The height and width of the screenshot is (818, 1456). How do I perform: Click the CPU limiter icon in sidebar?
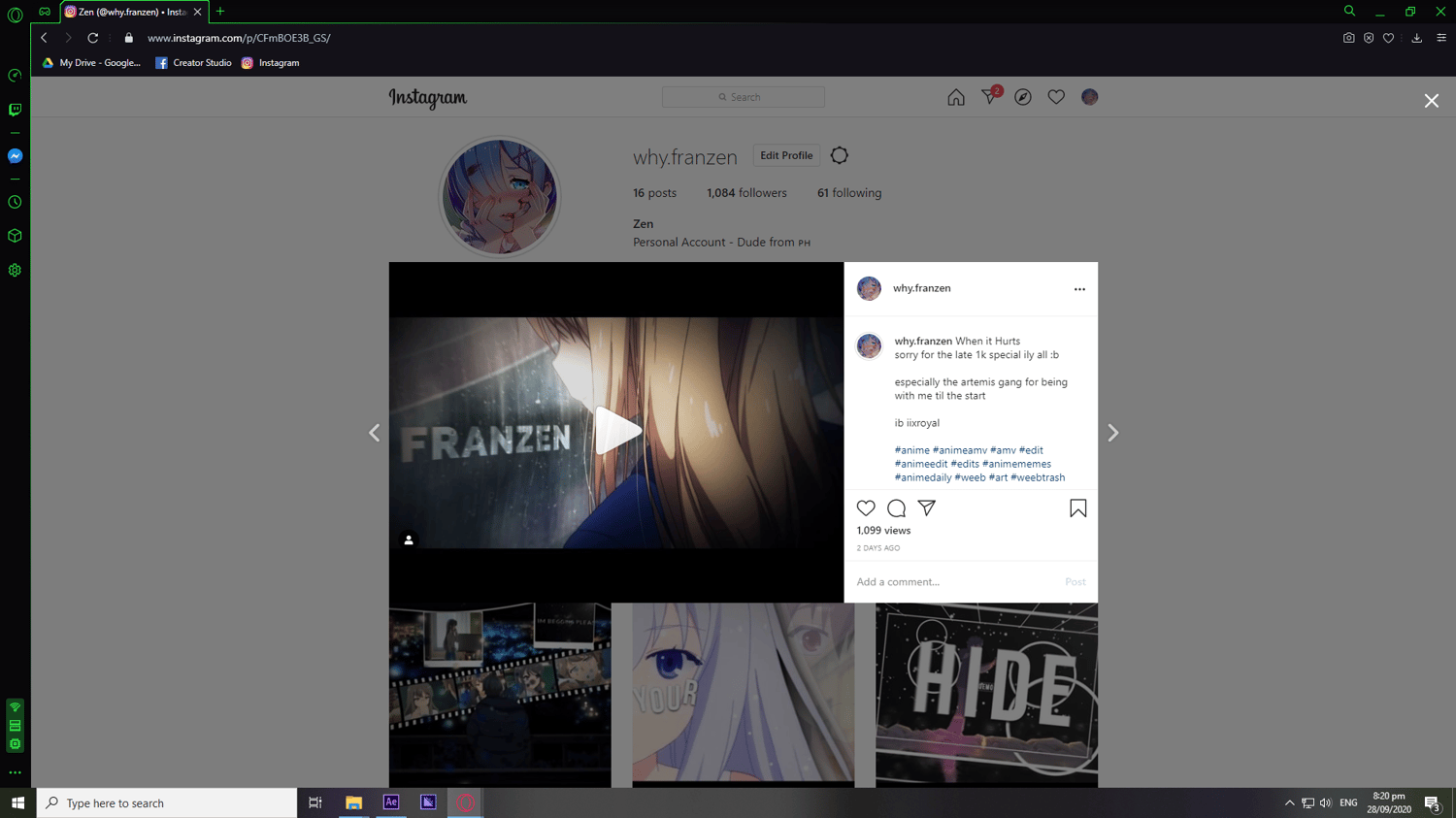(x=15, y=744)
